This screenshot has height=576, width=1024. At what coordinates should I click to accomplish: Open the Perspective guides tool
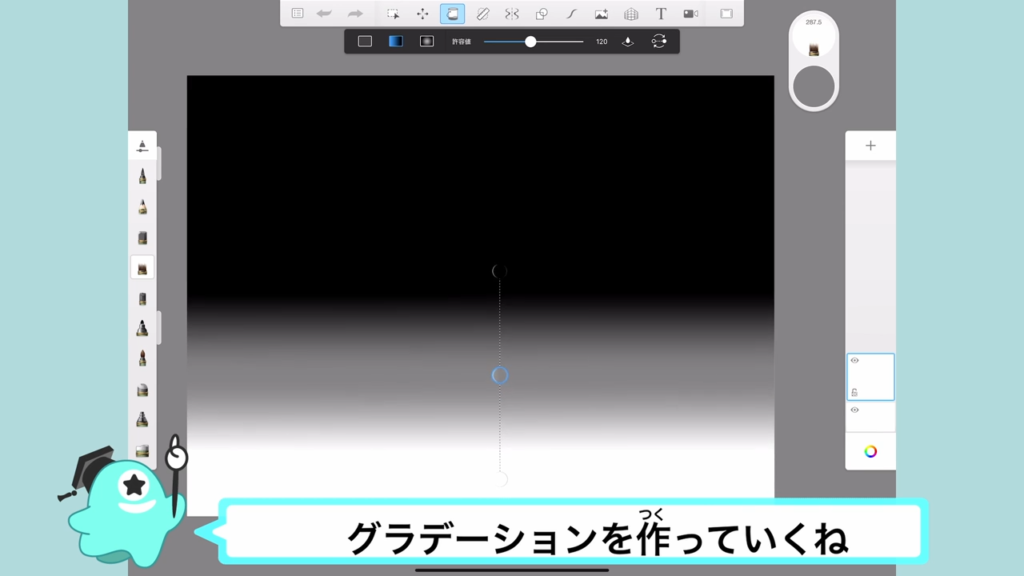[x=631, y=14]
